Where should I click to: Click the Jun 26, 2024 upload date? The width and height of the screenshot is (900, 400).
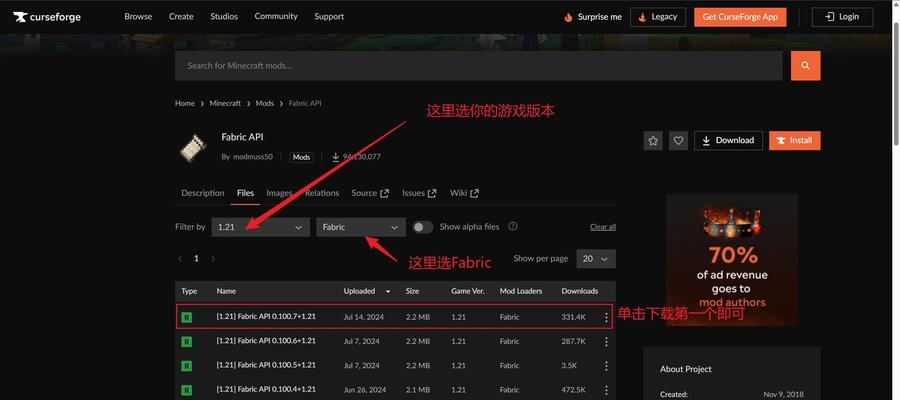[x=364, y=390]
